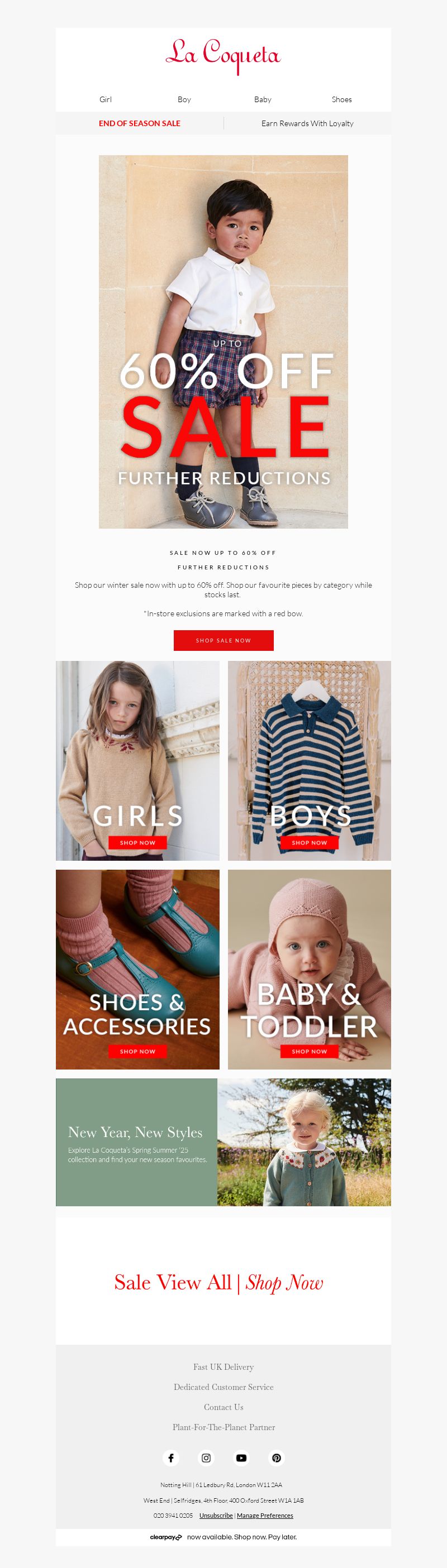Viewport: 447px width, 1568px height.
Task: Select the Boy menu item
Action: (x=184, y=99)
